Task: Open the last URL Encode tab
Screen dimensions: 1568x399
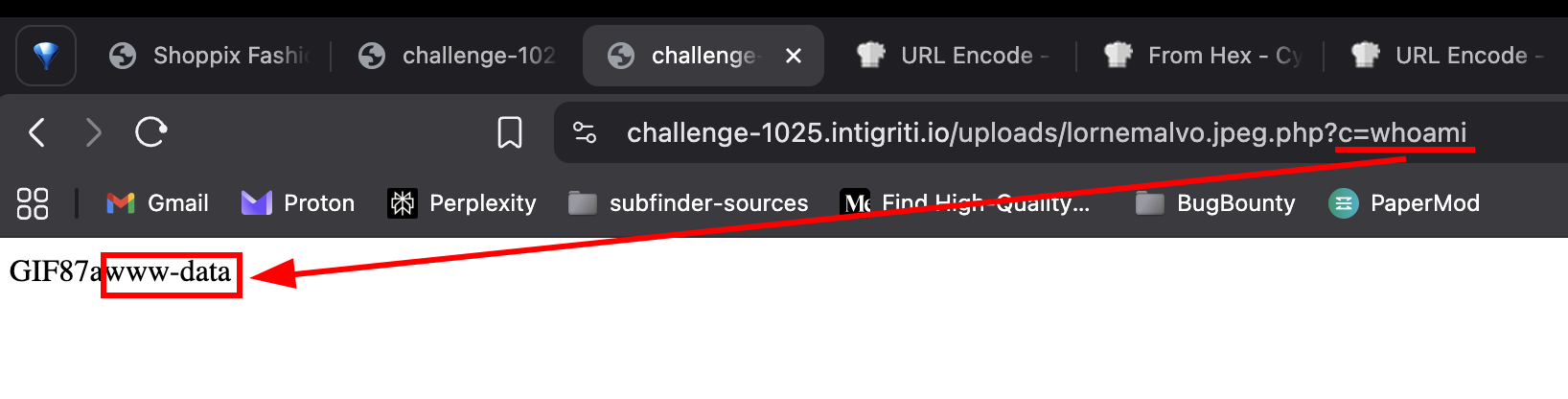Action: click(1447, 56)
